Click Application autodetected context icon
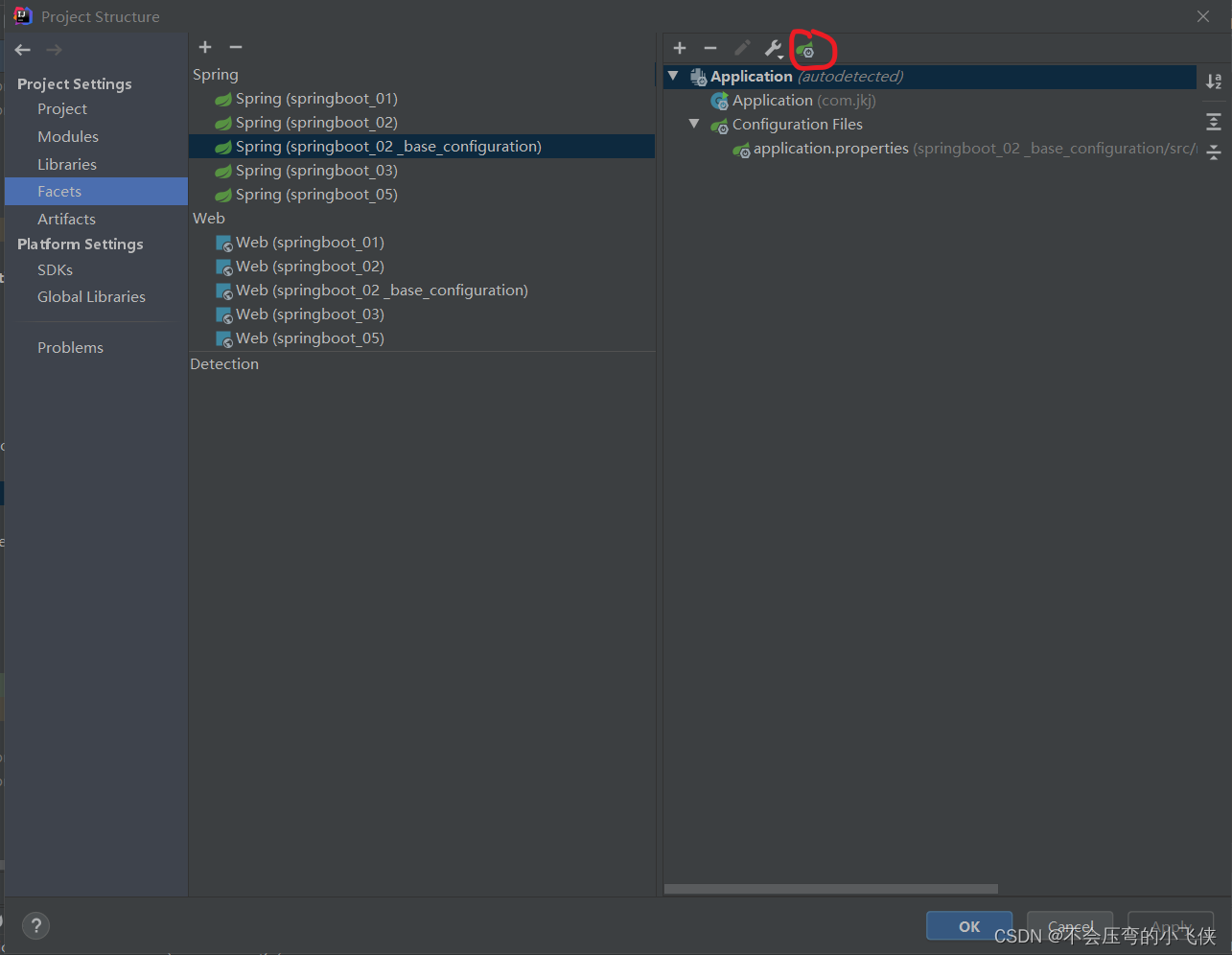The height and width of the screenshot is (955, 1232). [699, 77]
